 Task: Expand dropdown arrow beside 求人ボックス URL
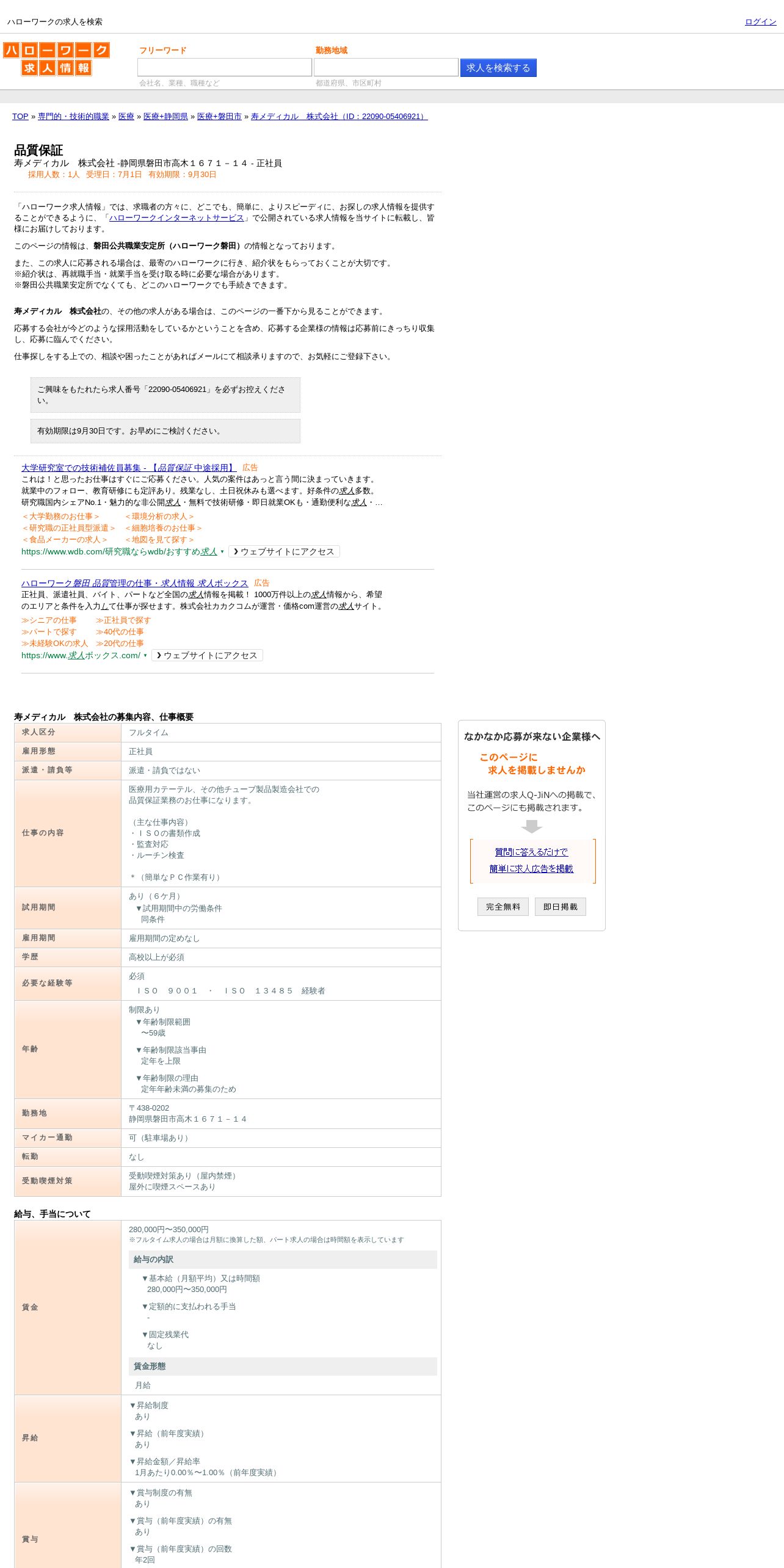click(x=145, y=656)
